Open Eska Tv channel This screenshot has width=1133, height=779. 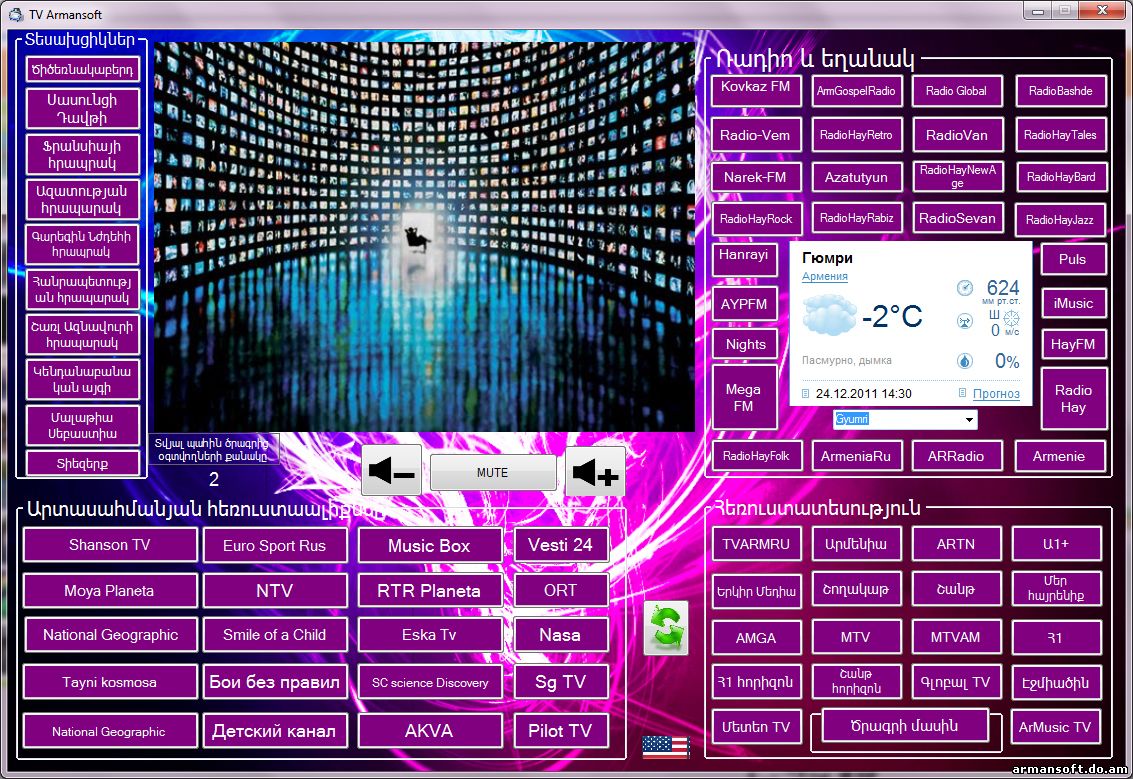429,634
